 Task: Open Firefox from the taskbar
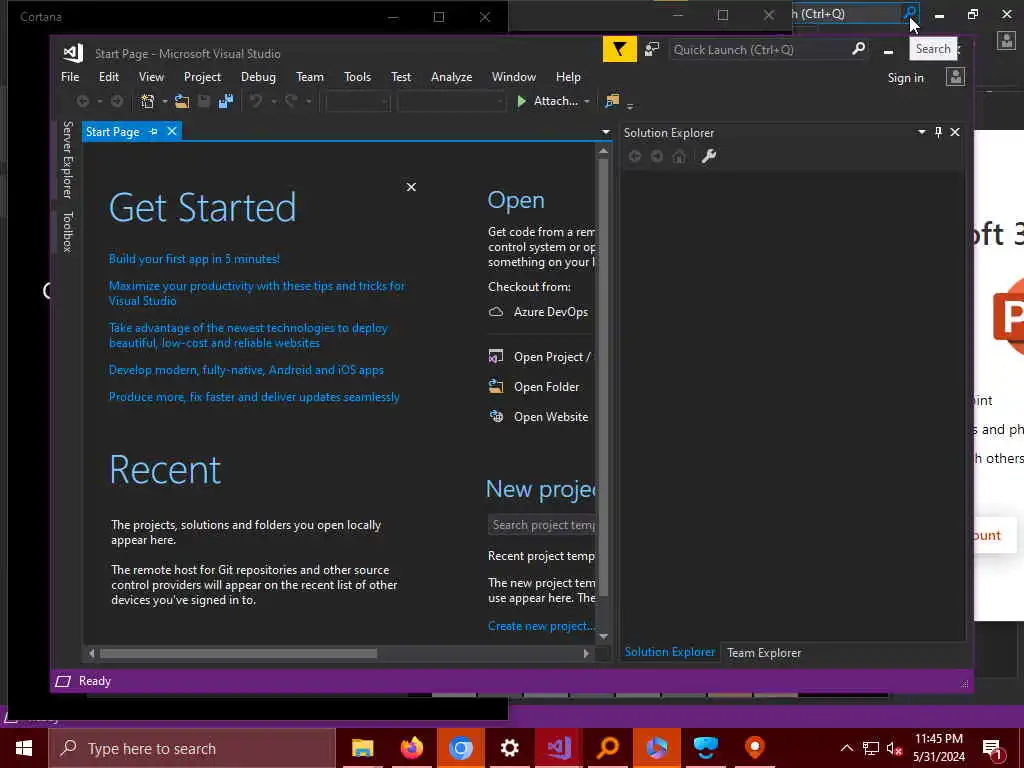click(411, 748)
